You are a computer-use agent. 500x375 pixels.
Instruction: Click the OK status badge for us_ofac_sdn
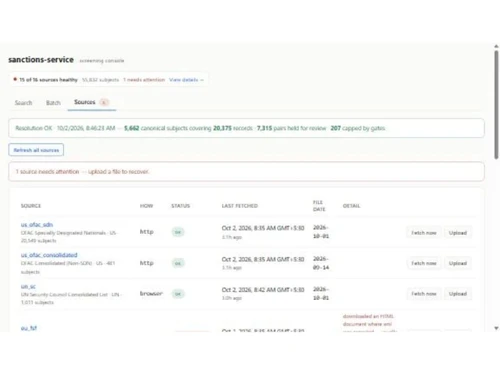pos(178,232)
